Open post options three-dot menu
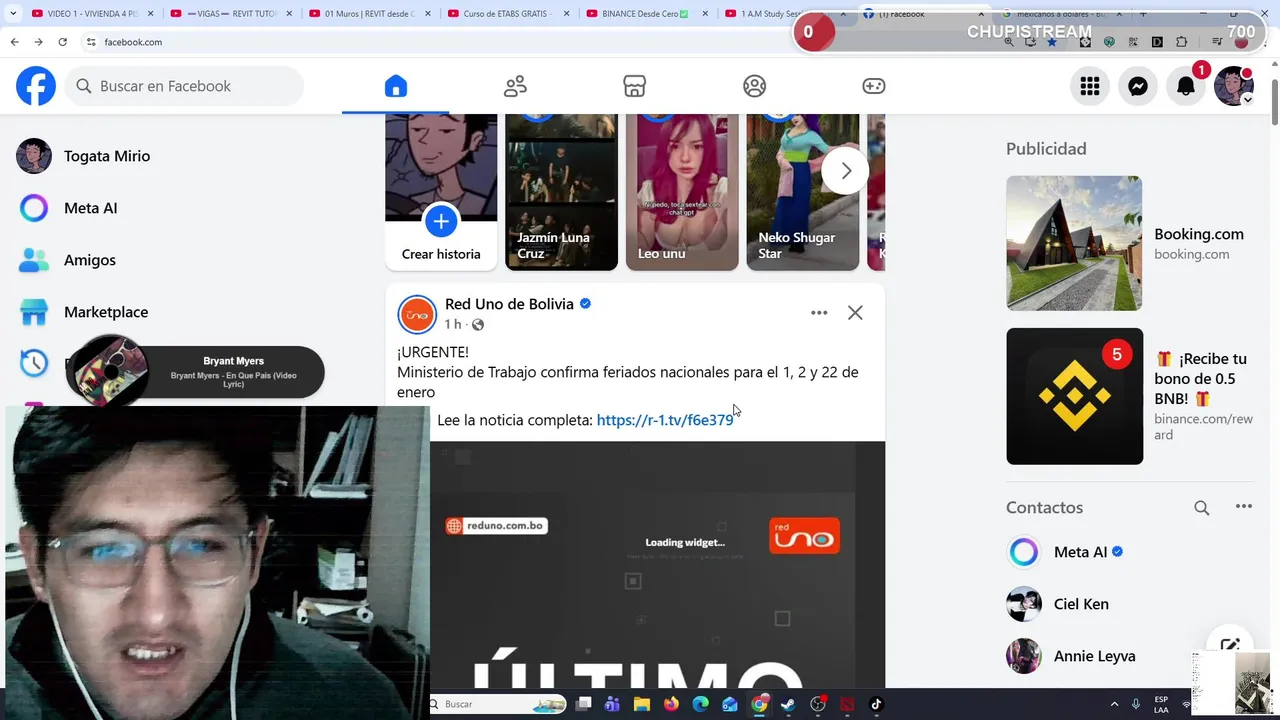Image resolution: width=1280 pixels, height=720 pixels. (x=819, y=313)
